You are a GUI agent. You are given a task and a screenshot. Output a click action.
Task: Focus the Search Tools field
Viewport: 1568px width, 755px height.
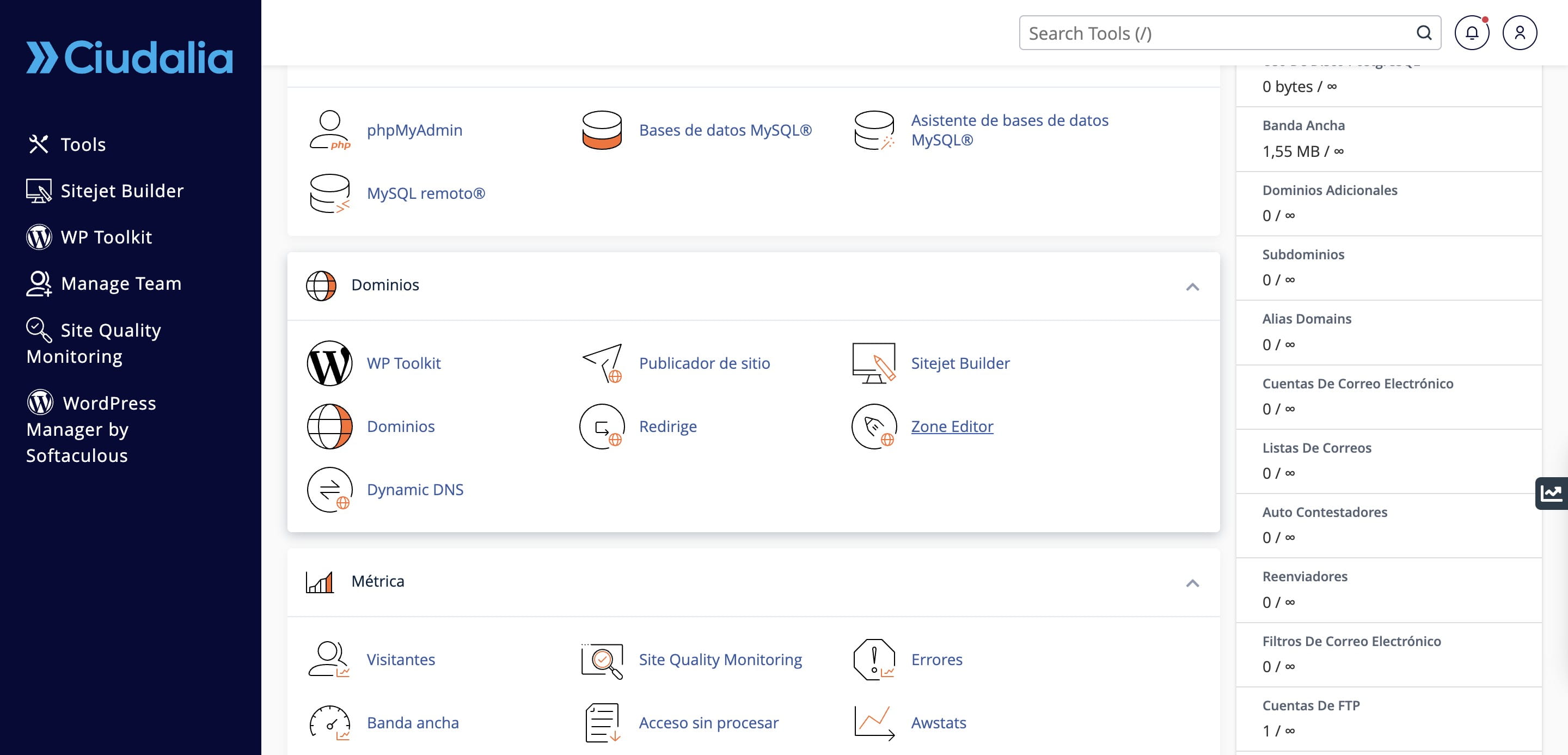point(1217,33)
